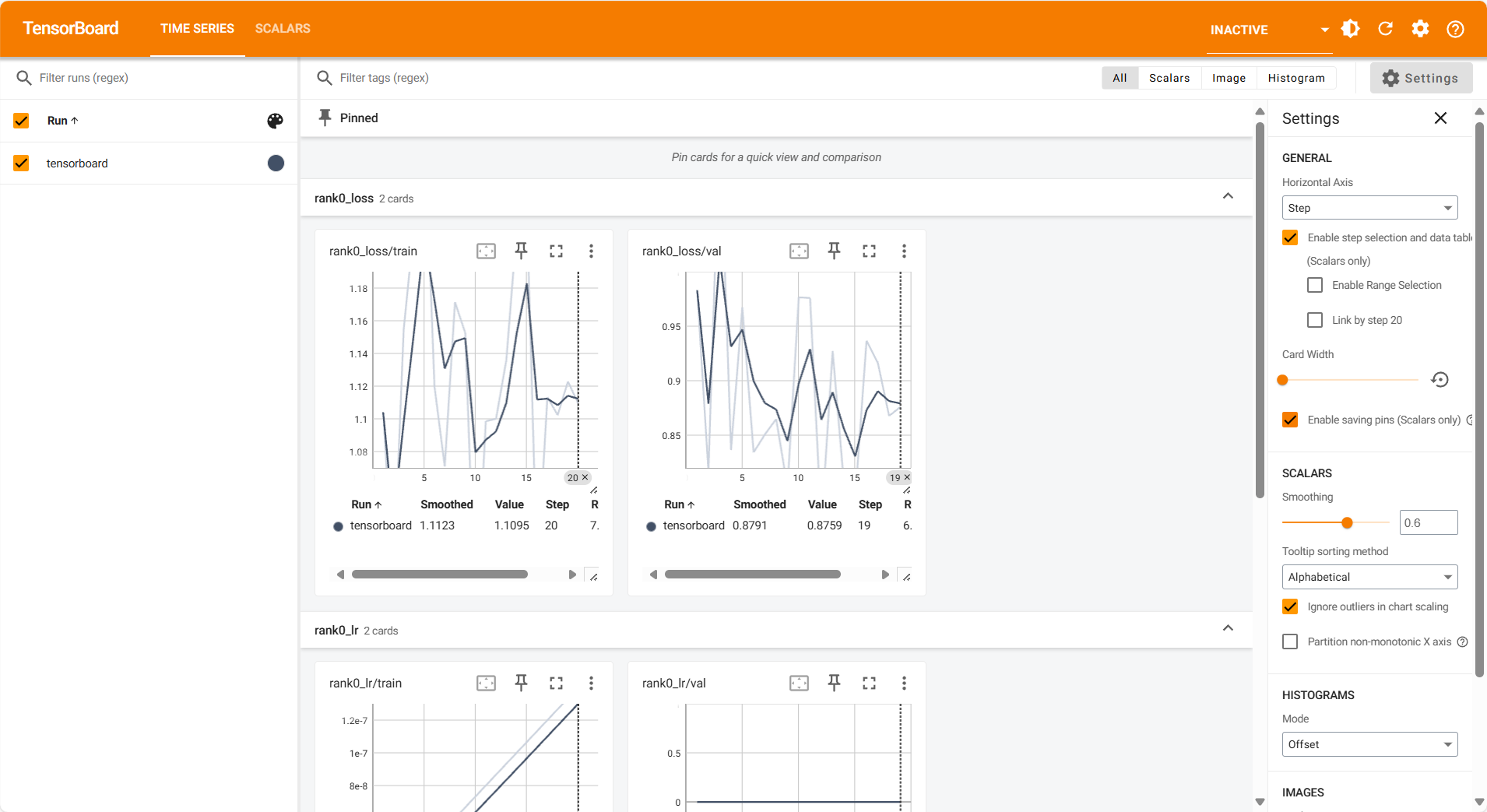Open the Horizontal Axis Step dropdown
This screenshot has height=812, width=1487.
pyautogui.click(x=1369, y=208)
